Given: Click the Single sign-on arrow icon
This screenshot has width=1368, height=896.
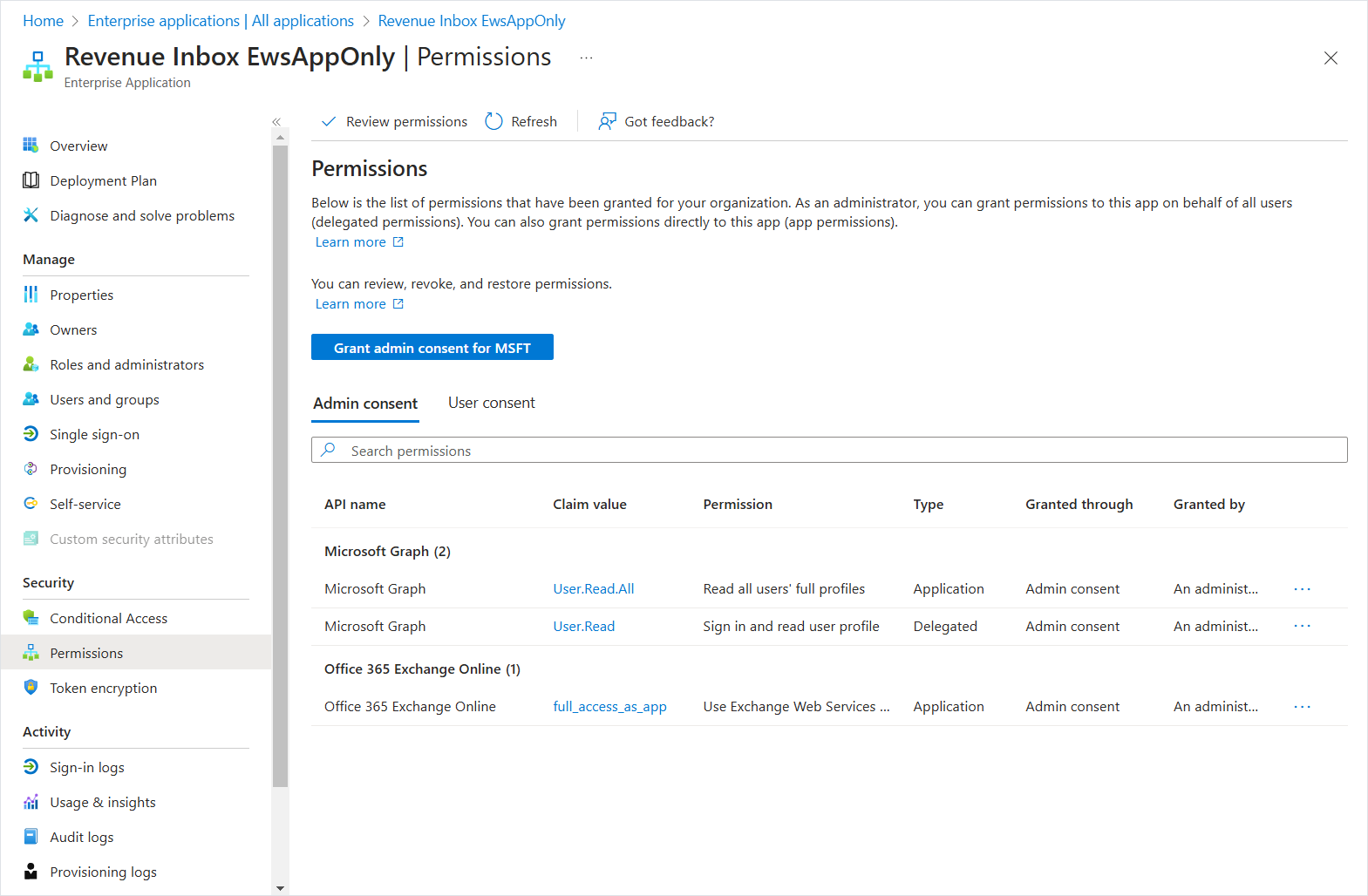Looking at the screenshot, I should (31, 433).
